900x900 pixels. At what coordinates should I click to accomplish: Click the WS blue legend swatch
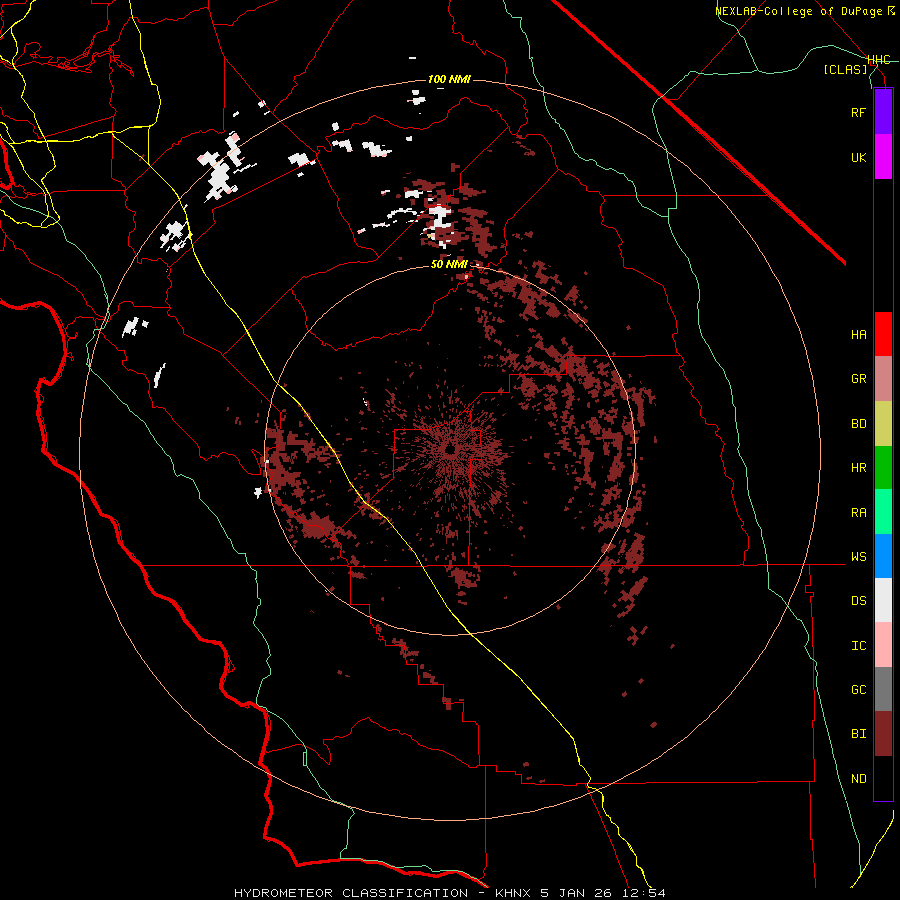[883, 556]
